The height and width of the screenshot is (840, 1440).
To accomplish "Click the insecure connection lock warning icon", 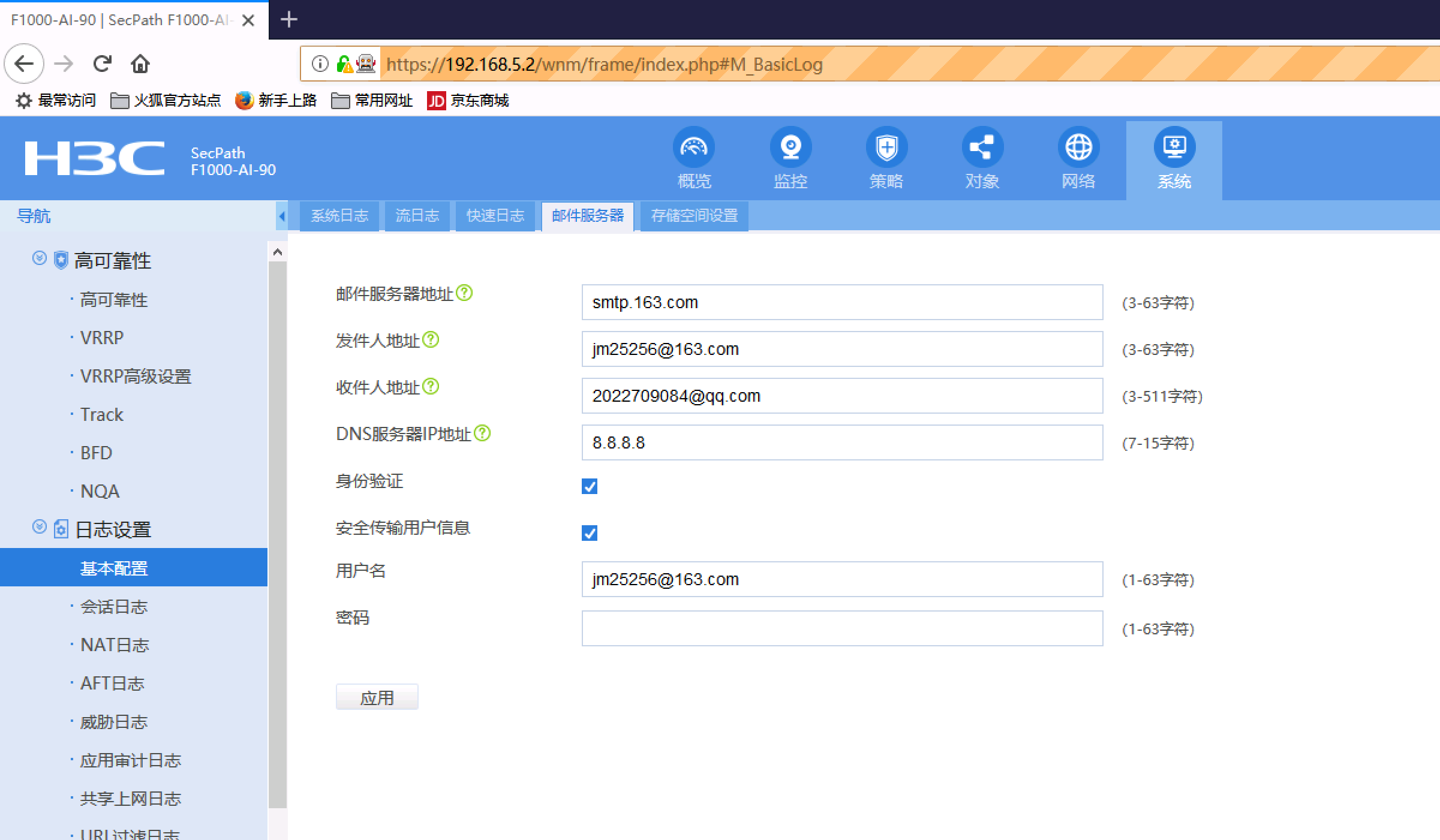I will (344, 64).
